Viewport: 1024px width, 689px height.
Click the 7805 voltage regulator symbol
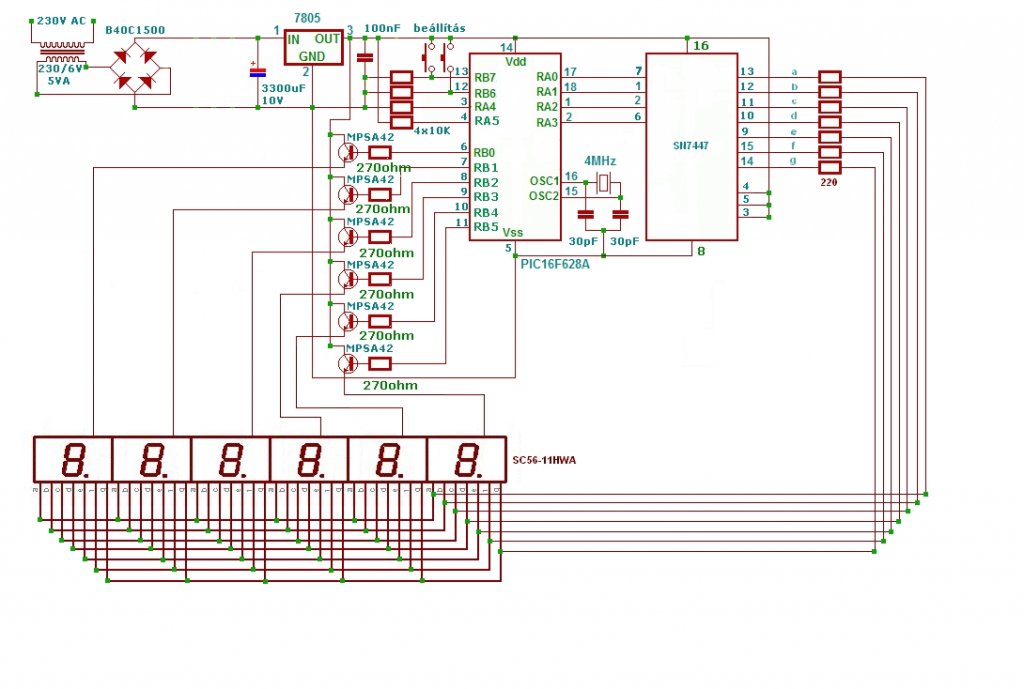click(x=313, y=47)
